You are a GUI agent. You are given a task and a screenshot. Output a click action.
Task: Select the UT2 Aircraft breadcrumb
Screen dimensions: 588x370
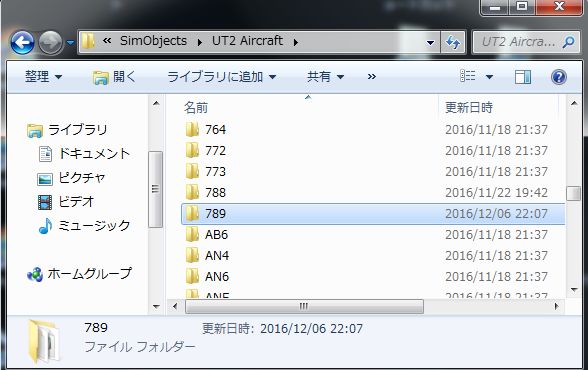(x=247, y=40)
